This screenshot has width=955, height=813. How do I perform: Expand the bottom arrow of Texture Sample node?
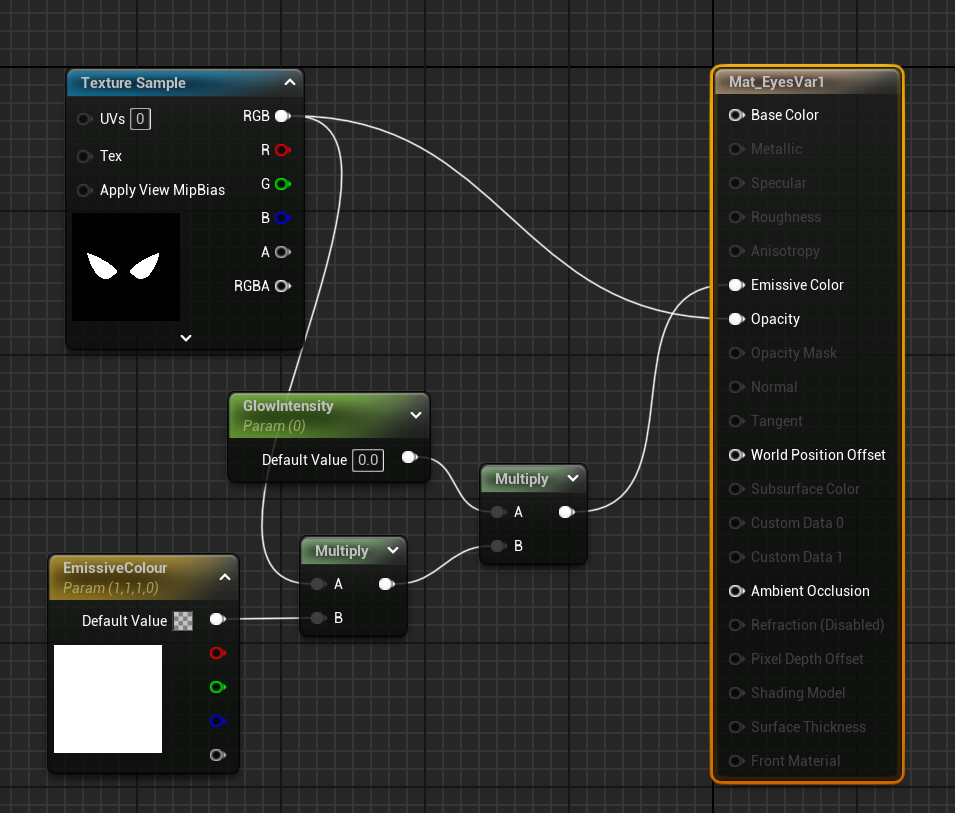(185, 338)
